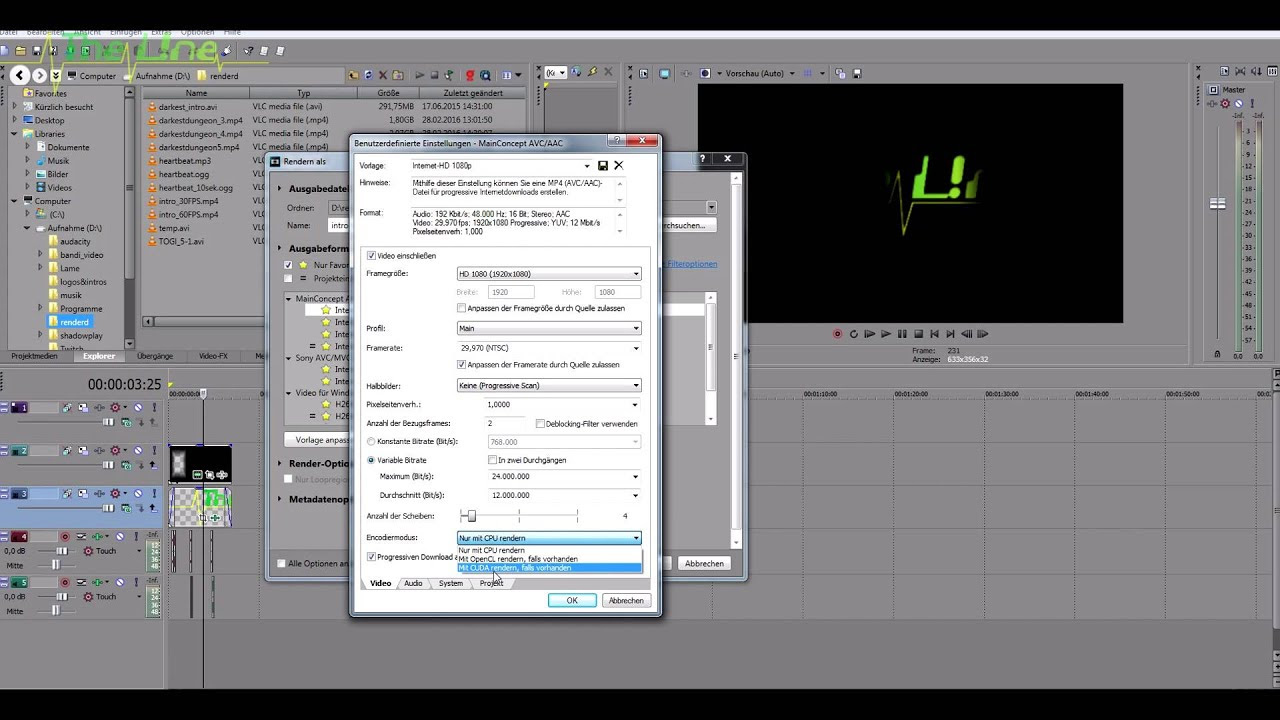Open the Pixelseitenverh. dropdown
The width and height of the screenshot is (1280, 720).
click(636, 404)
